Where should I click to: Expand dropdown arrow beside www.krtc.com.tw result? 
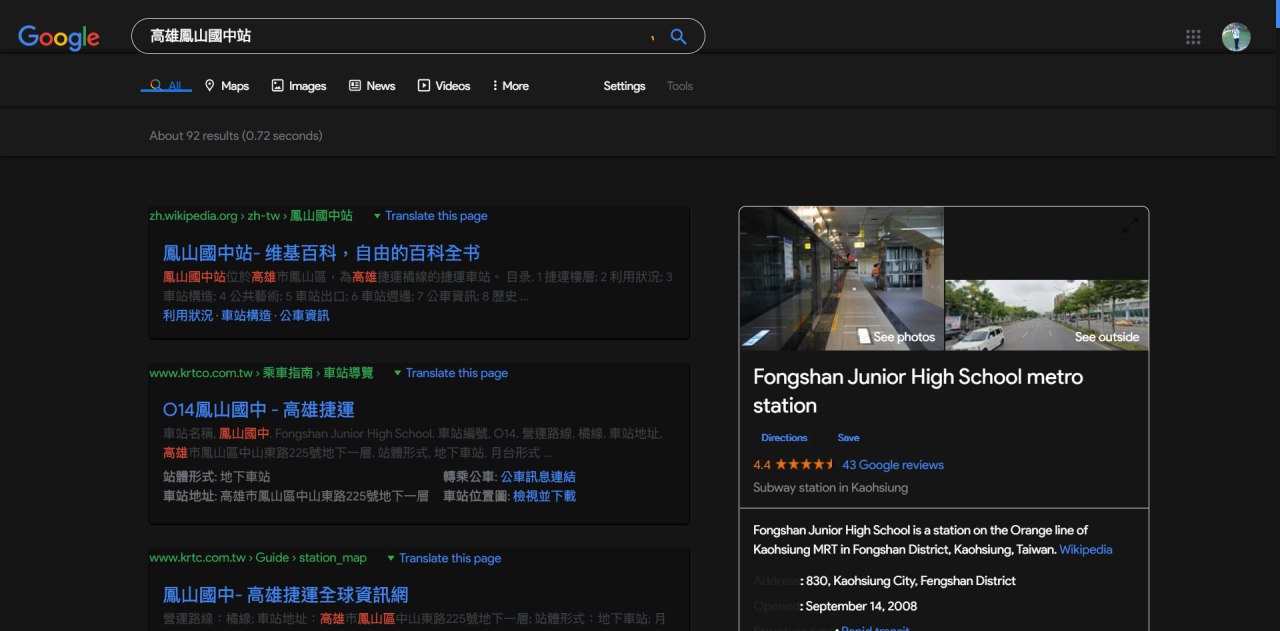391,558
